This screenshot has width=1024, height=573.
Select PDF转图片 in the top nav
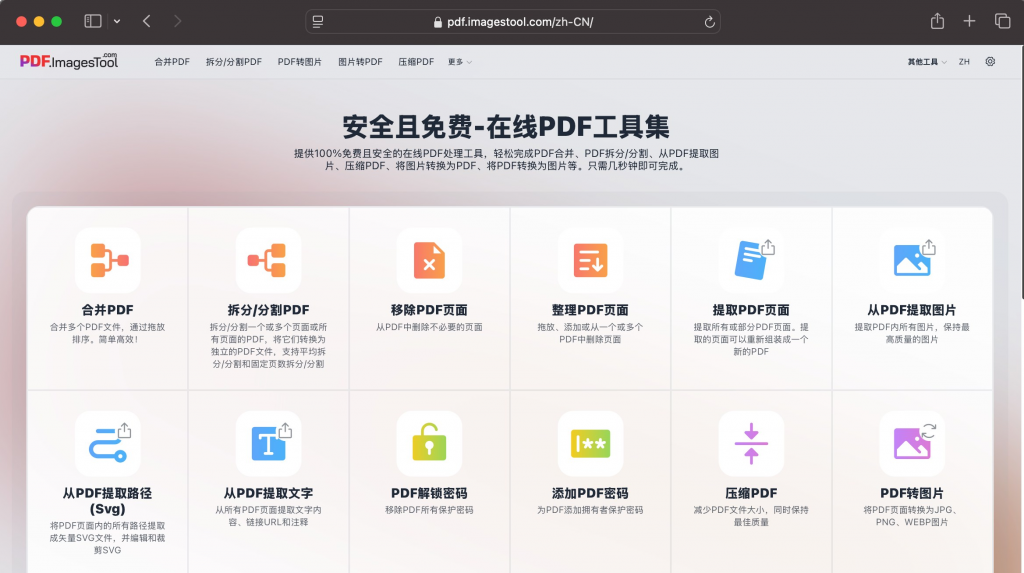300,61
